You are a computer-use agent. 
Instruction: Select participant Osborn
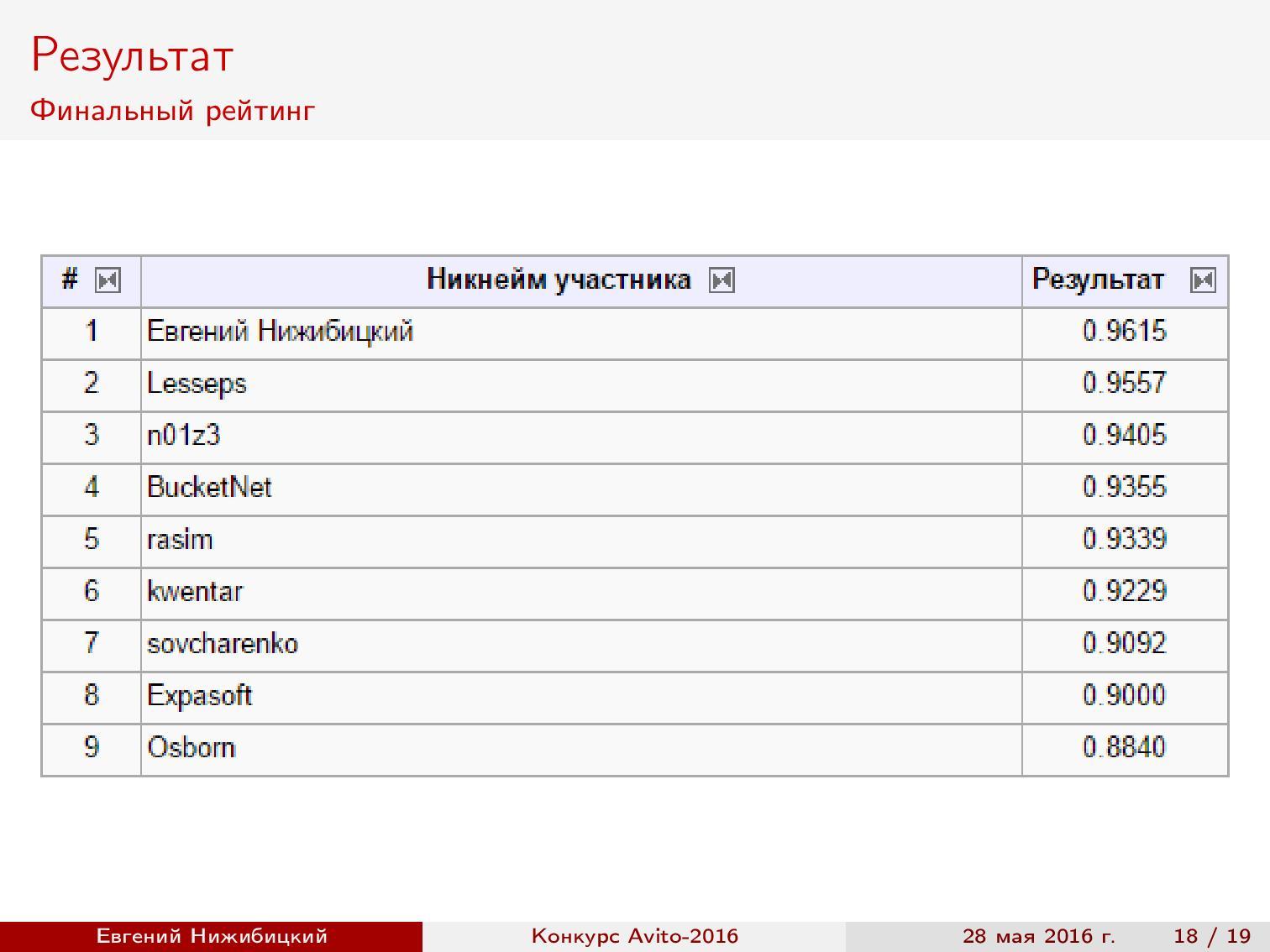coord(192,747)
